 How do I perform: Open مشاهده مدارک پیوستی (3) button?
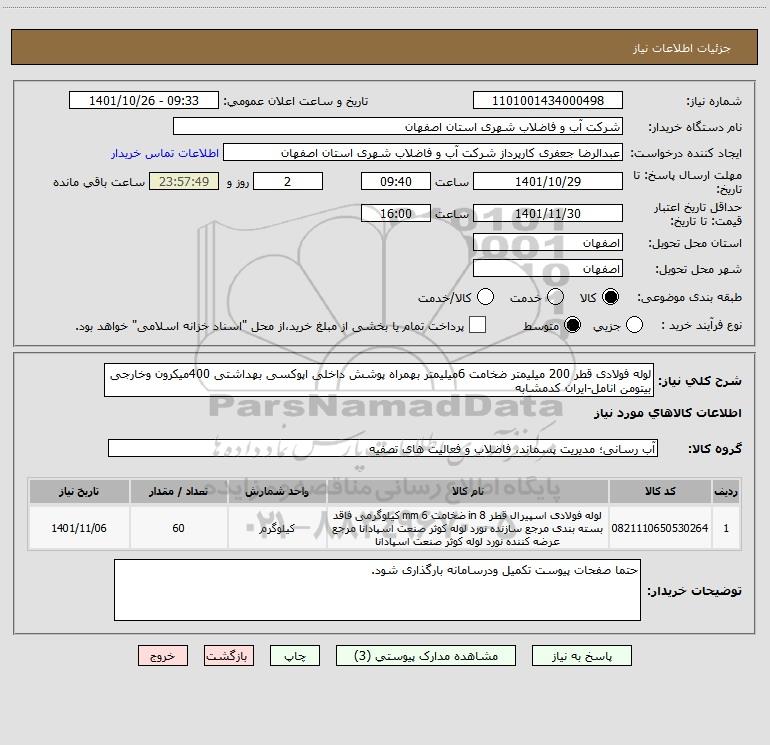pyautogui.click(x=426, y=656)
